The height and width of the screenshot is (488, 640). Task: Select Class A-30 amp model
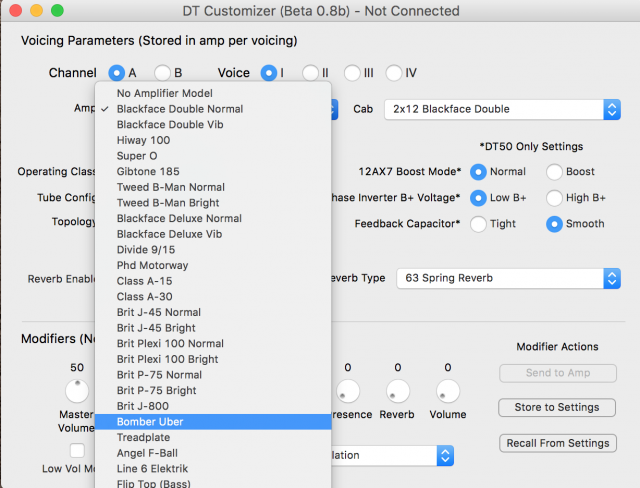213,297
